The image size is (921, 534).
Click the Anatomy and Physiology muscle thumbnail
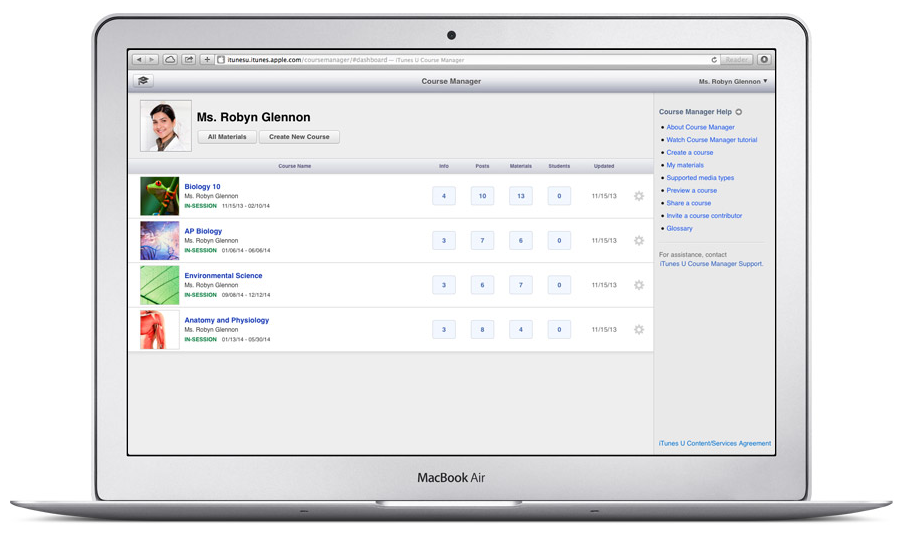coord(160,330)
